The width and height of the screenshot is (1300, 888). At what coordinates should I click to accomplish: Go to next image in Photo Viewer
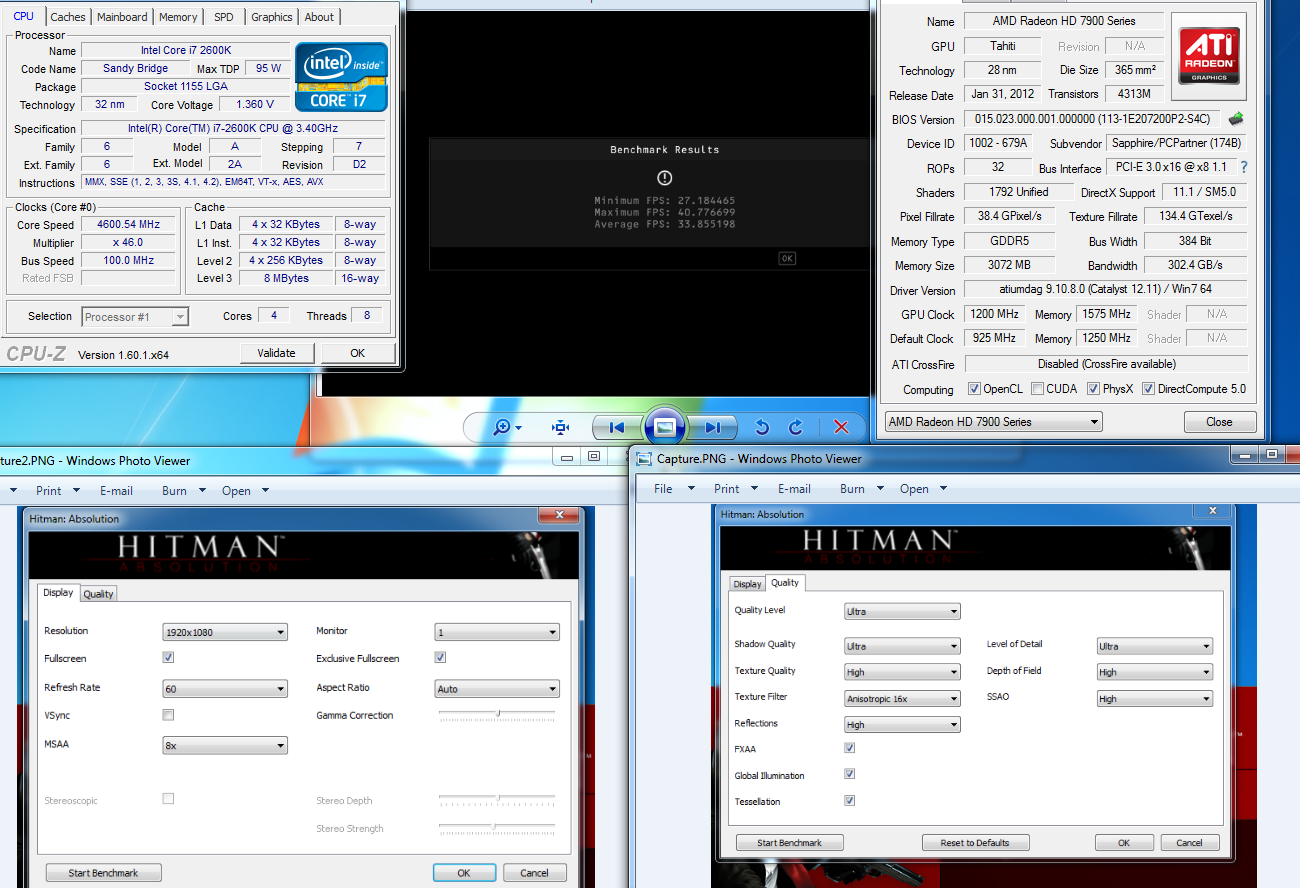(712, 427)
